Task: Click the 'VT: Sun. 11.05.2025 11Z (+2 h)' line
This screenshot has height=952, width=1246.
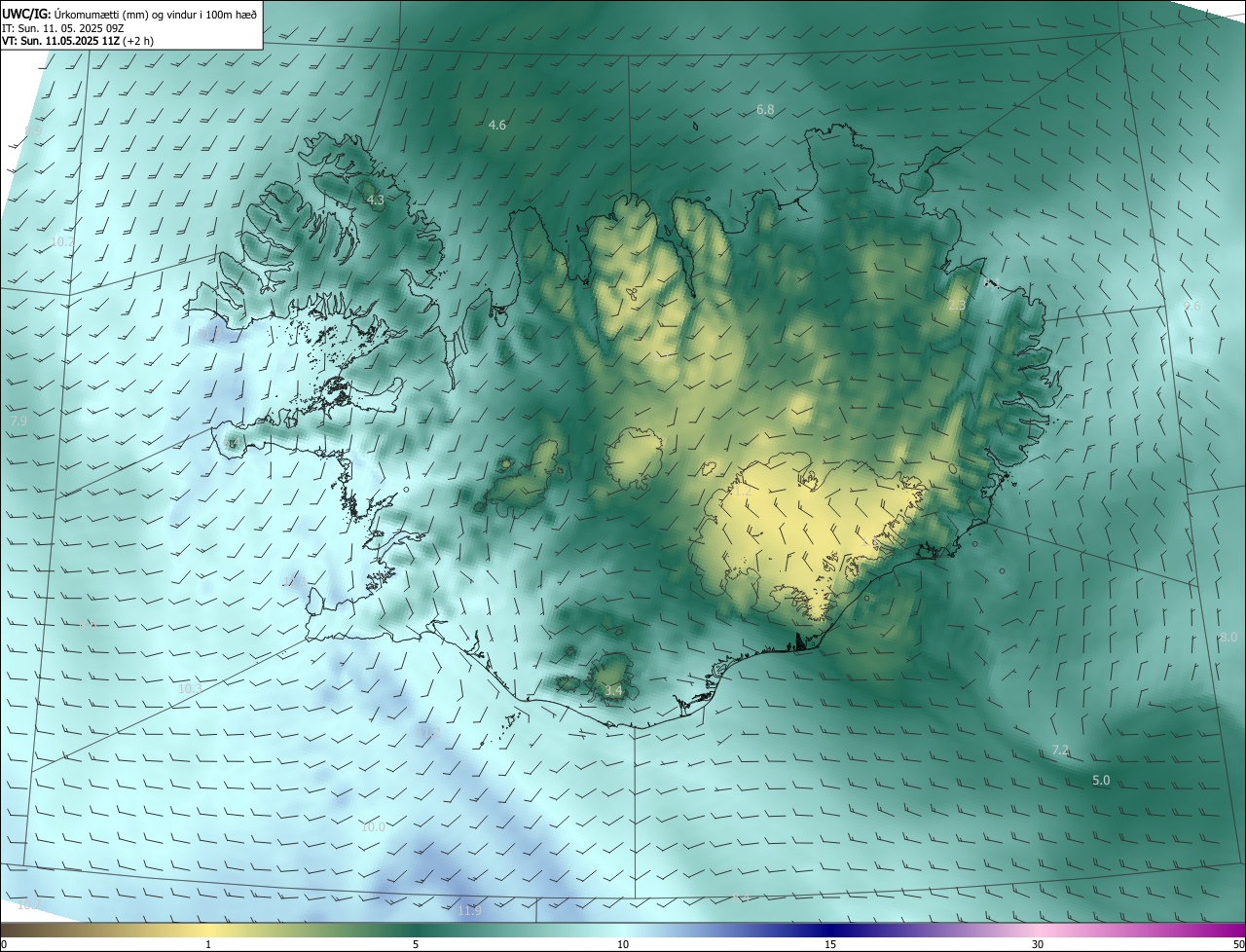Action: (78, 41)
